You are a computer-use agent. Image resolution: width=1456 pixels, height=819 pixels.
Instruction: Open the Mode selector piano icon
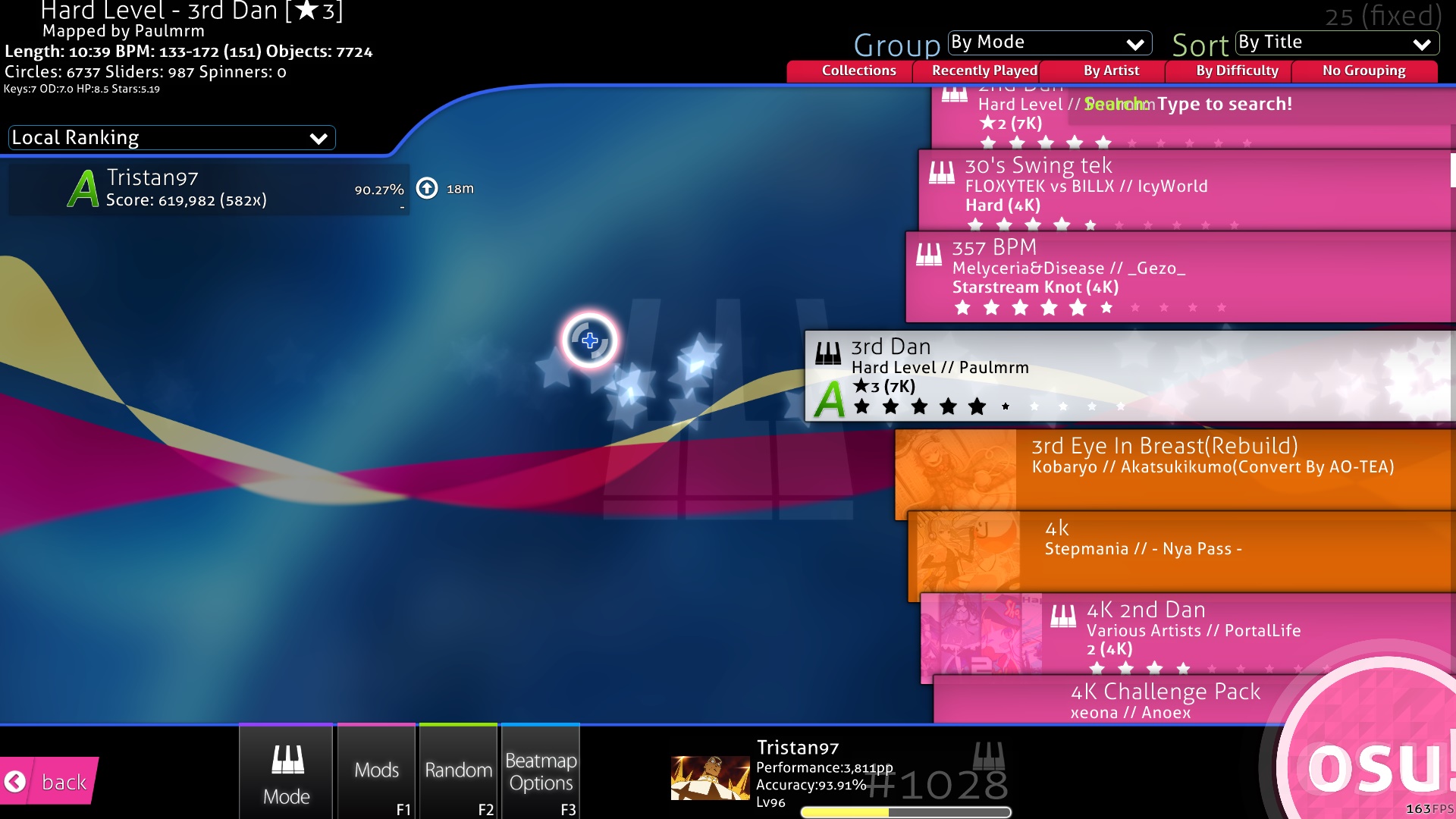287,759
